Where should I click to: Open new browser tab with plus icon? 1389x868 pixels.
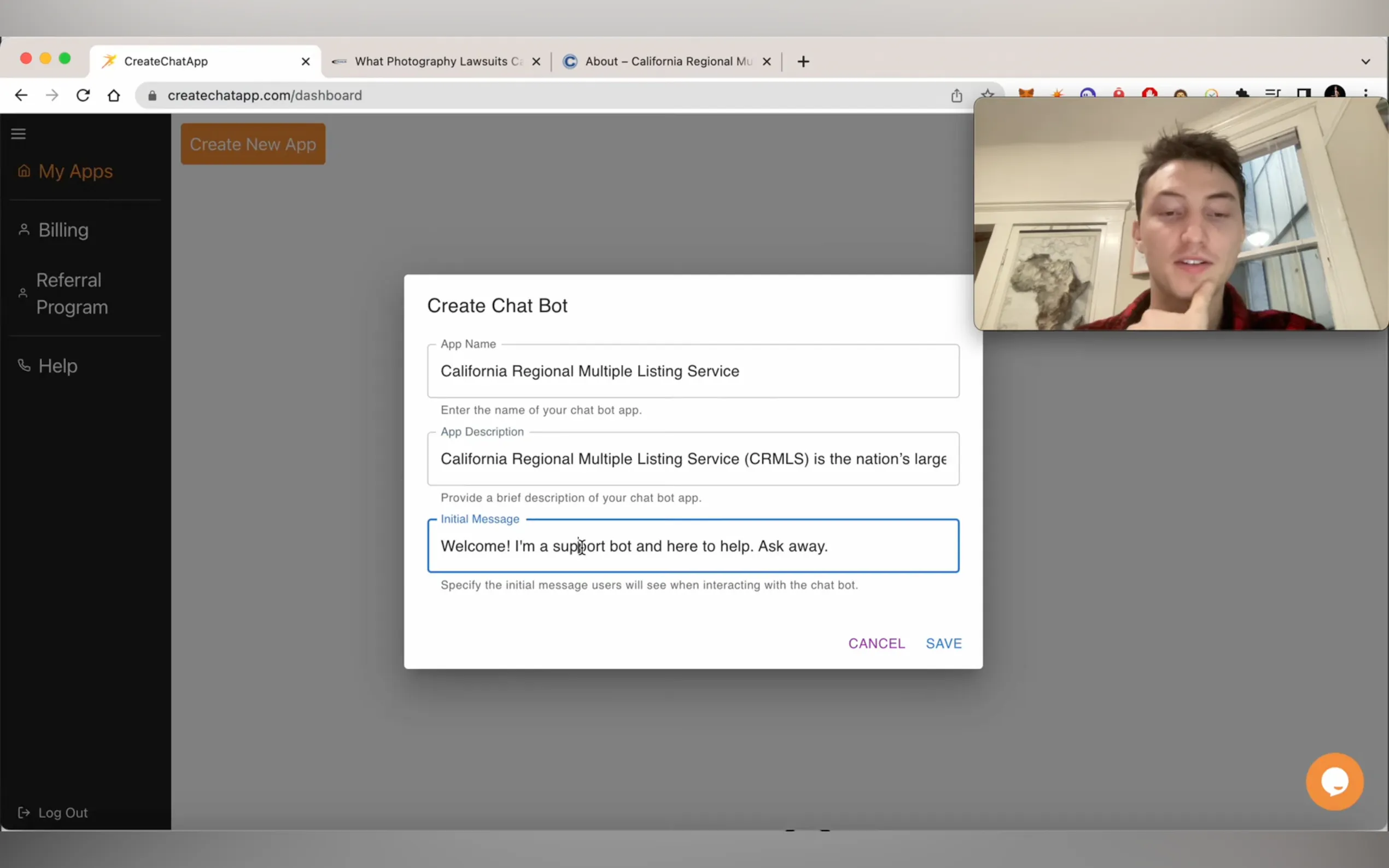pyautogui.click(x=803, y=61)
